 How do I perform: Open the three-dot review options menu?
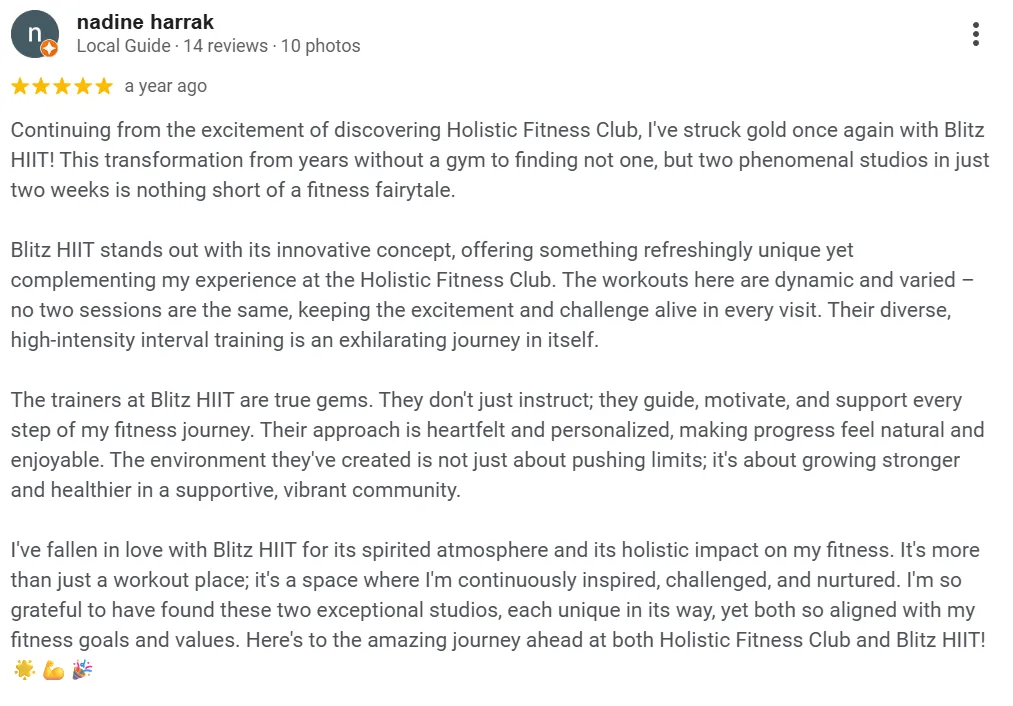[x=976, y=34]
